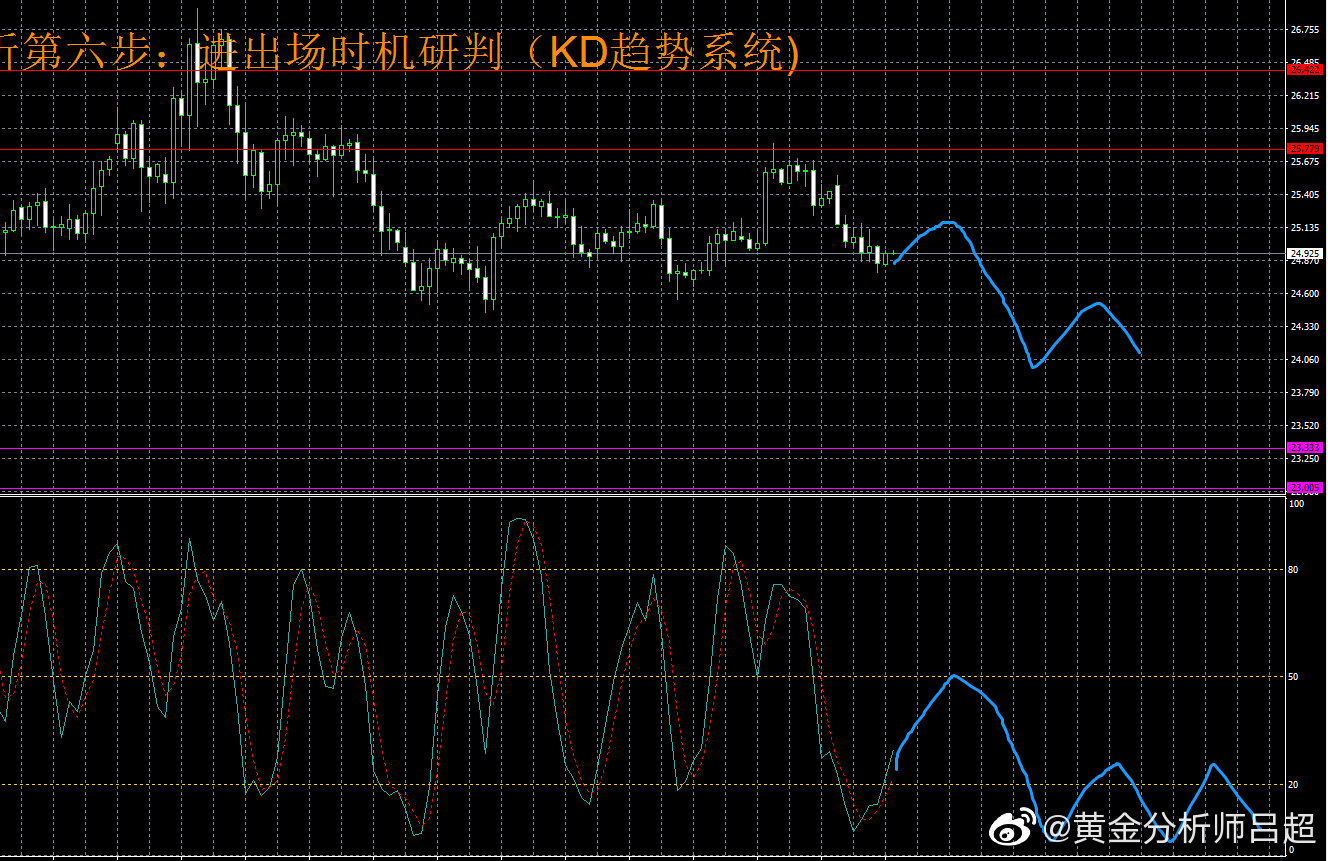Click the 20 level on indicator scale
The image size is (1328, 861).
1294,785
